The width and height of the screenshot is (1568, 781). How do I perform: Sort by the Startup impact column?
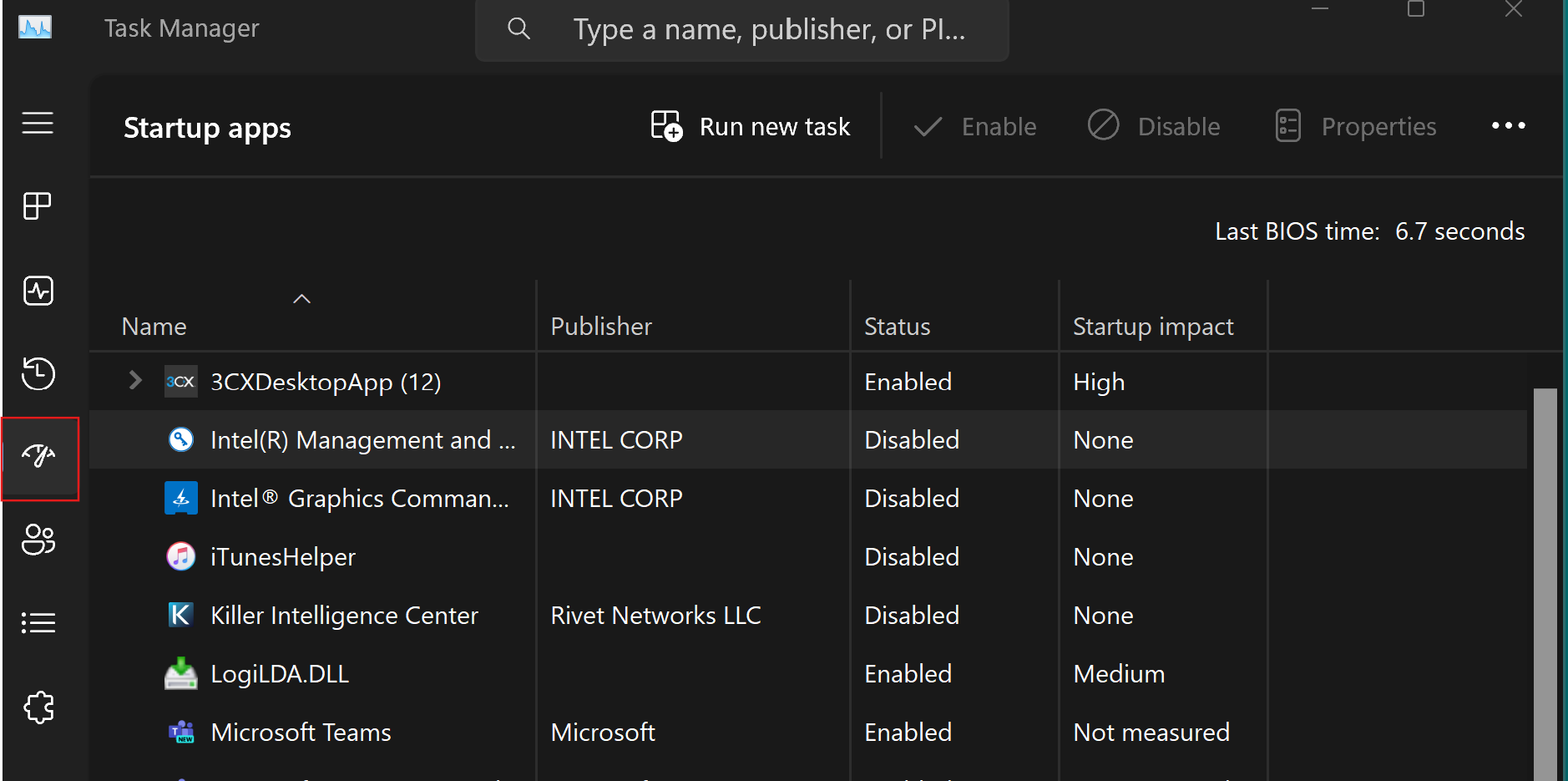coord(1152,327)
